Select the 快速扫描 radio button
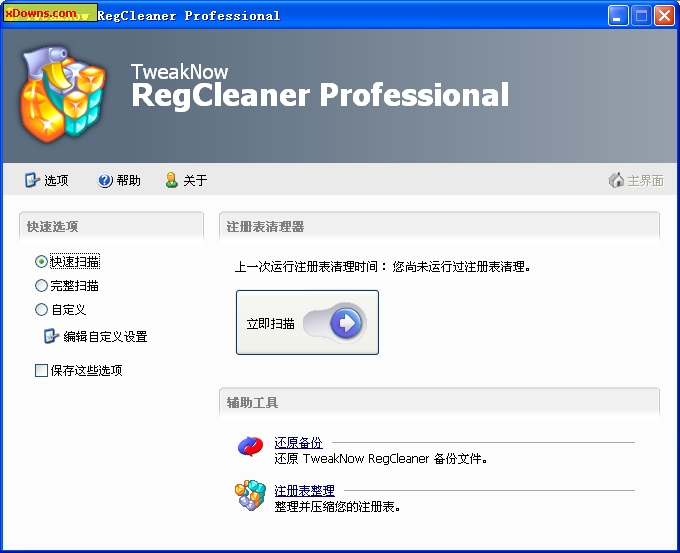 (41, 262)
